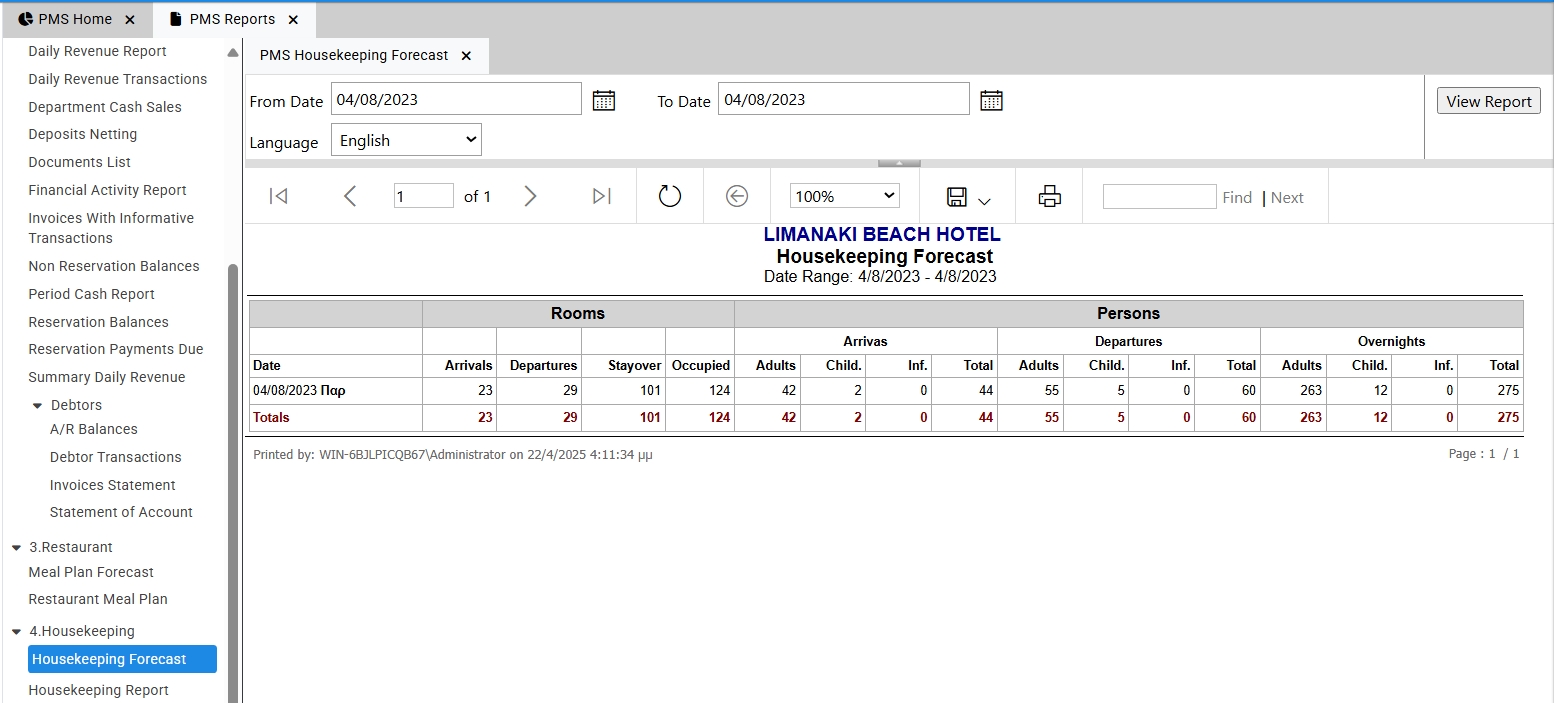The height and width of the screenshot is (703, 1554).
Task: Switch to the PMS Home tab
Action: pyautogui.click(x=75, y=19)
